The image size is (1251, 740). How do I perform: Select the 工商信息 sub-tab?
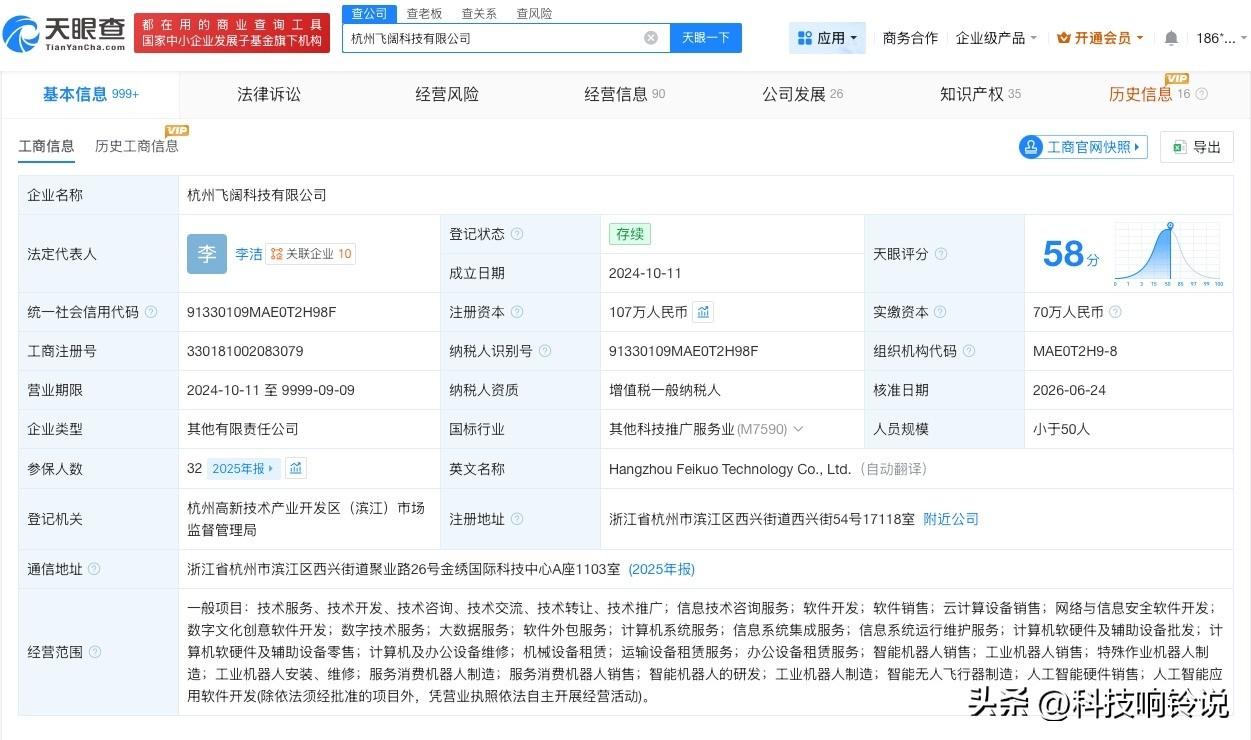(x=46, y=146)
